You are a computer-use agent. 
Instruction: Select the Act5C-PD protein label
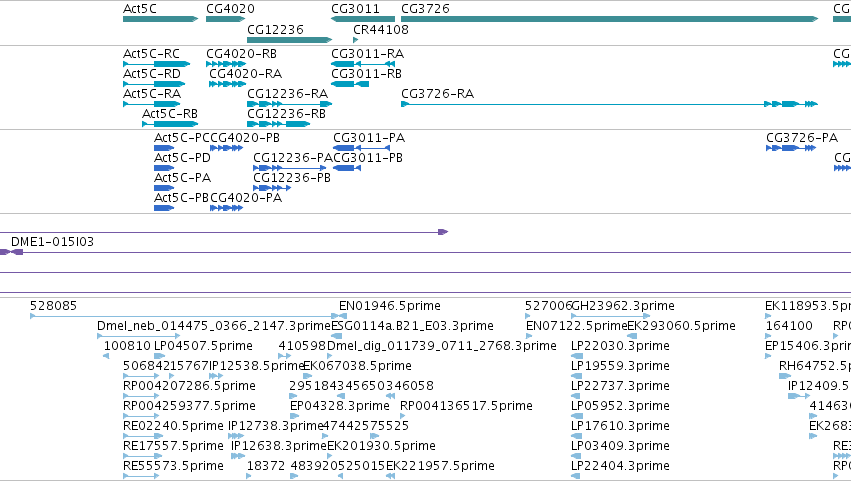point(182,158)
